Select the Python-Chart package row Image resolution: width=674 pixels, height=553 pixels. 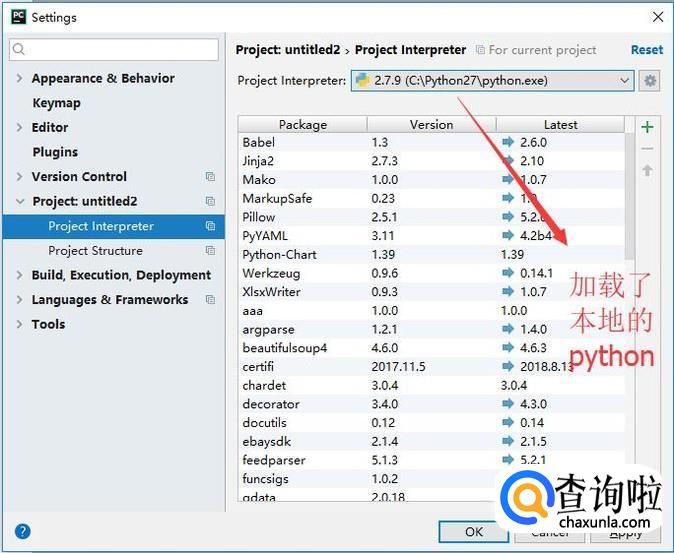pyautogui.click(x=431, y=254)
